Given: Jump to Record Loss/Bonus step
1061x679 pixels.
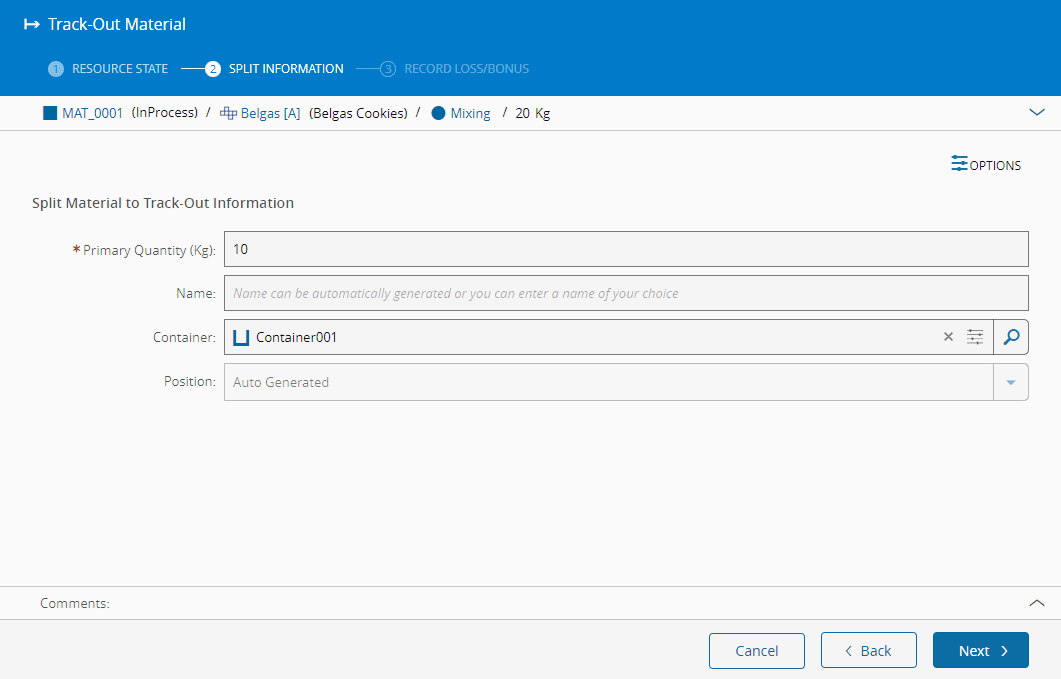Looking at the screenshot, I should tap(455, 69).
